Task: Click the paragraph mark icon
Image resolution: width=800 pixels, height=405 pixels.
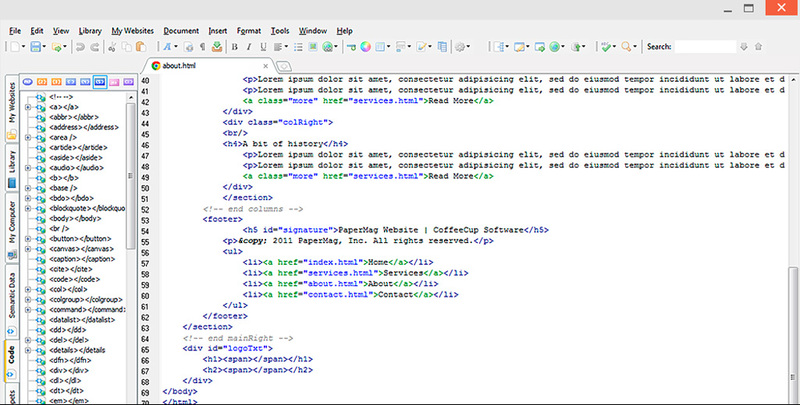Action: (x=203, y=47)
